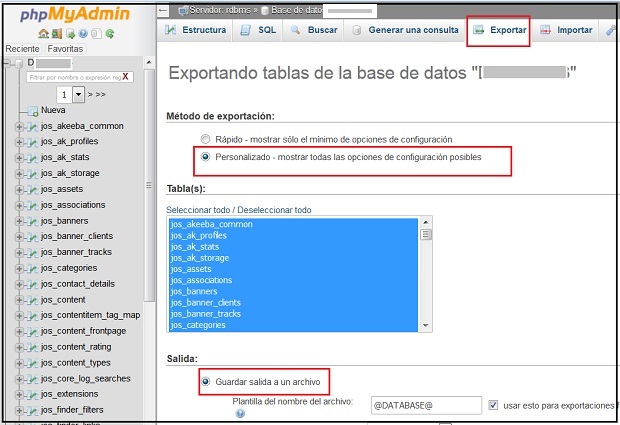This screenshot has width=620, height=425.
Task: Click table icon beside jos_akeeba_common in tree
Action: click(32, 127)
